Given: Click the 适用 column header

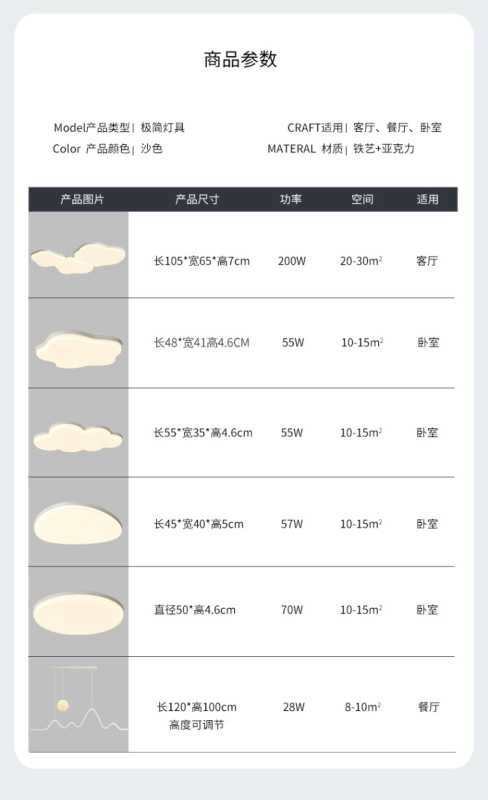Looking at the screenshot, I should point(428,199).
